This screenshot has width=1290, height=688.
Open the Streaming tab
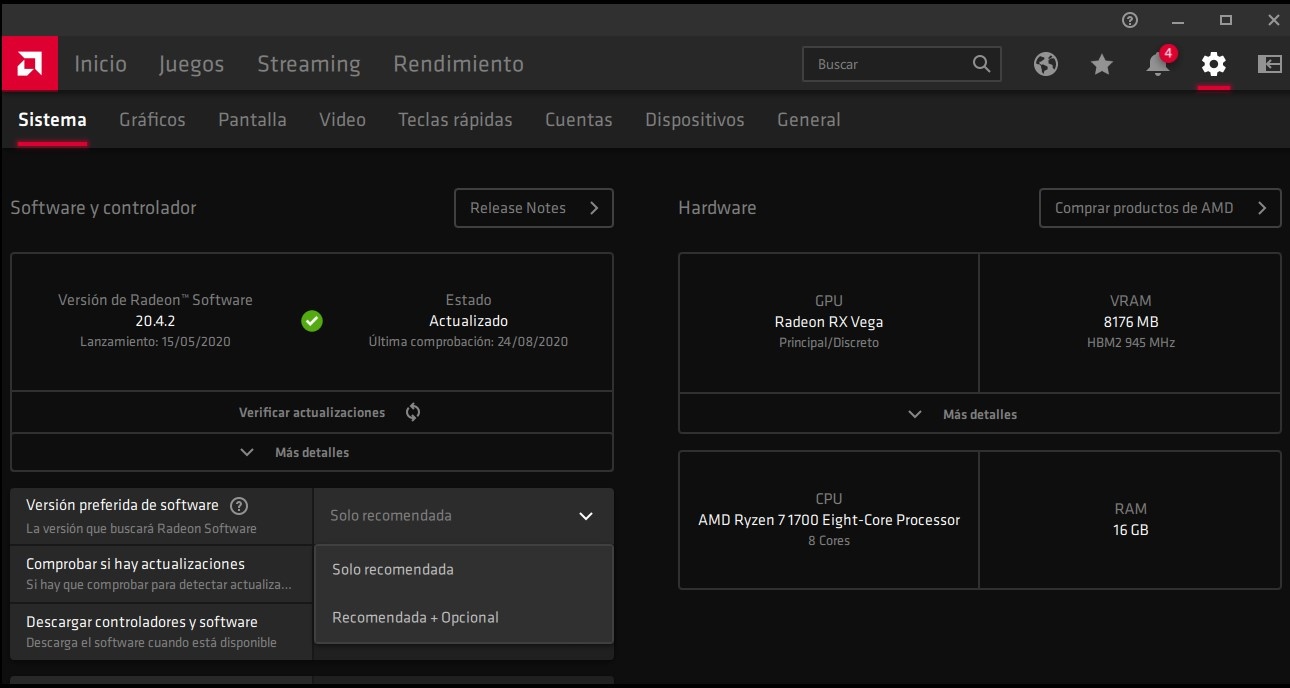tap(309, 64)
